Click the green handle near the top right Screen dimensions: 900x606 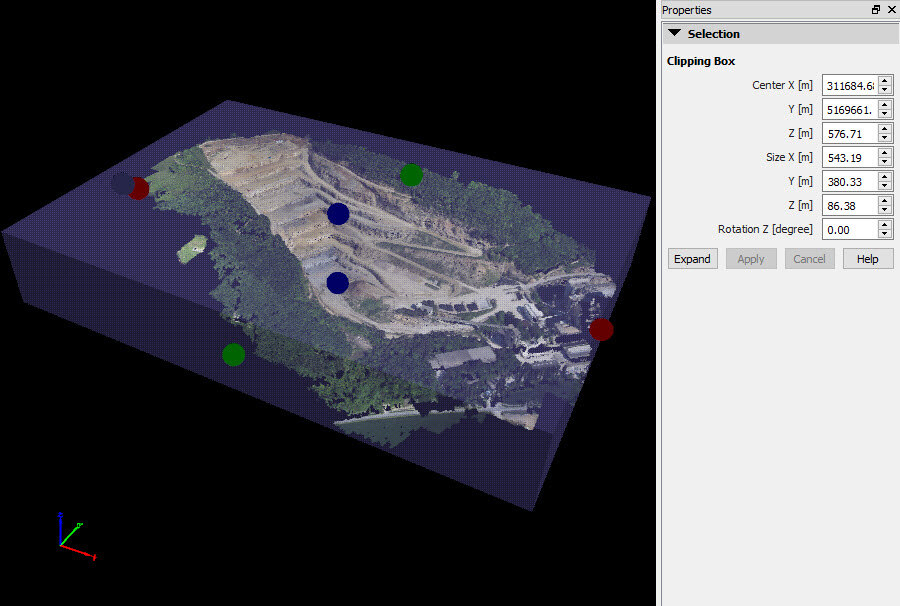(410, 175)
